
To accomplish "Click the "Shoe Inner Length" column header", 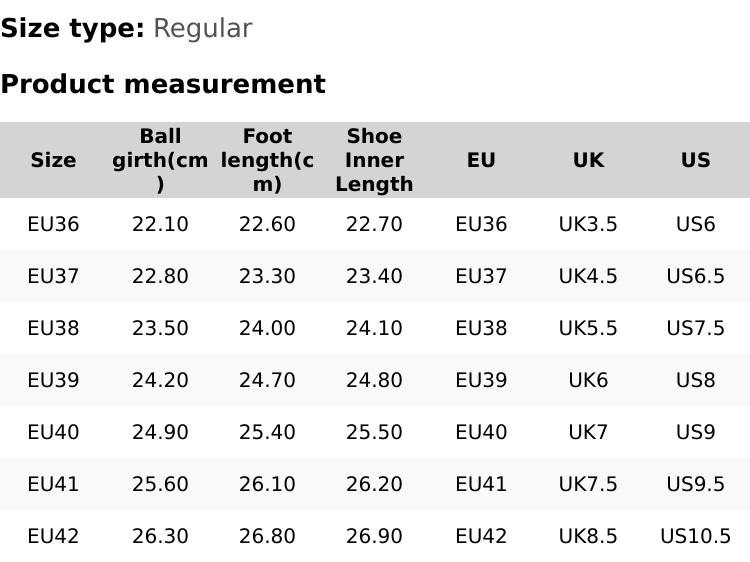I will point(374,160).
